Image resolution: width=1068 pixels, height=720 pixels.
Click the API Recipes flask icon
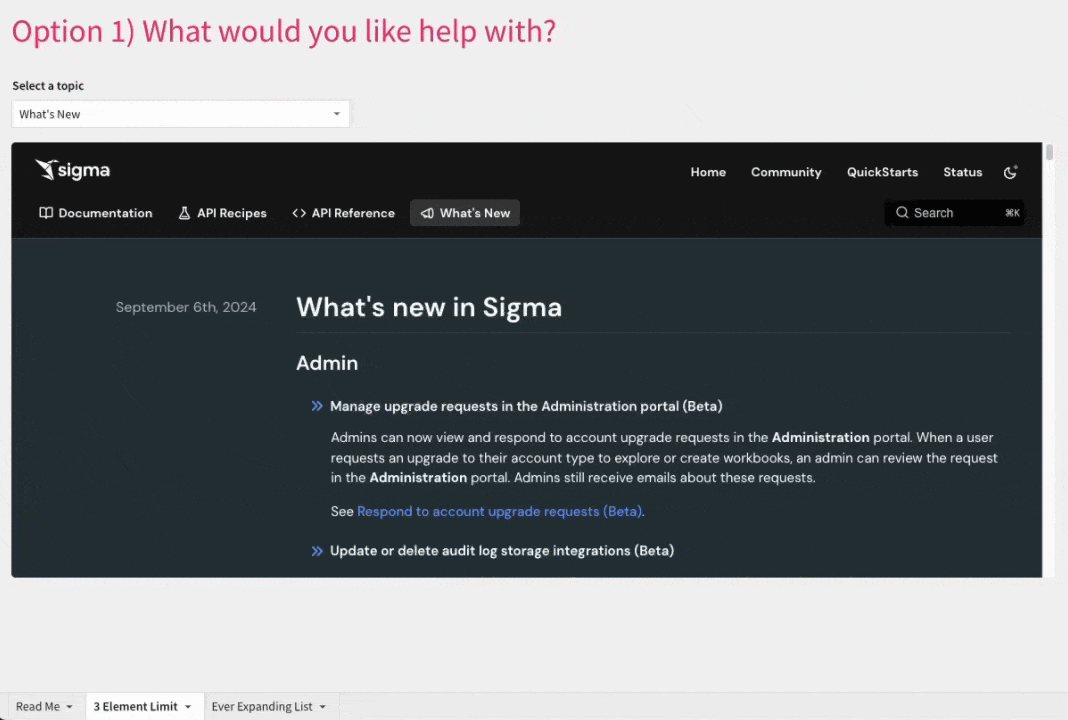[184, 213]
